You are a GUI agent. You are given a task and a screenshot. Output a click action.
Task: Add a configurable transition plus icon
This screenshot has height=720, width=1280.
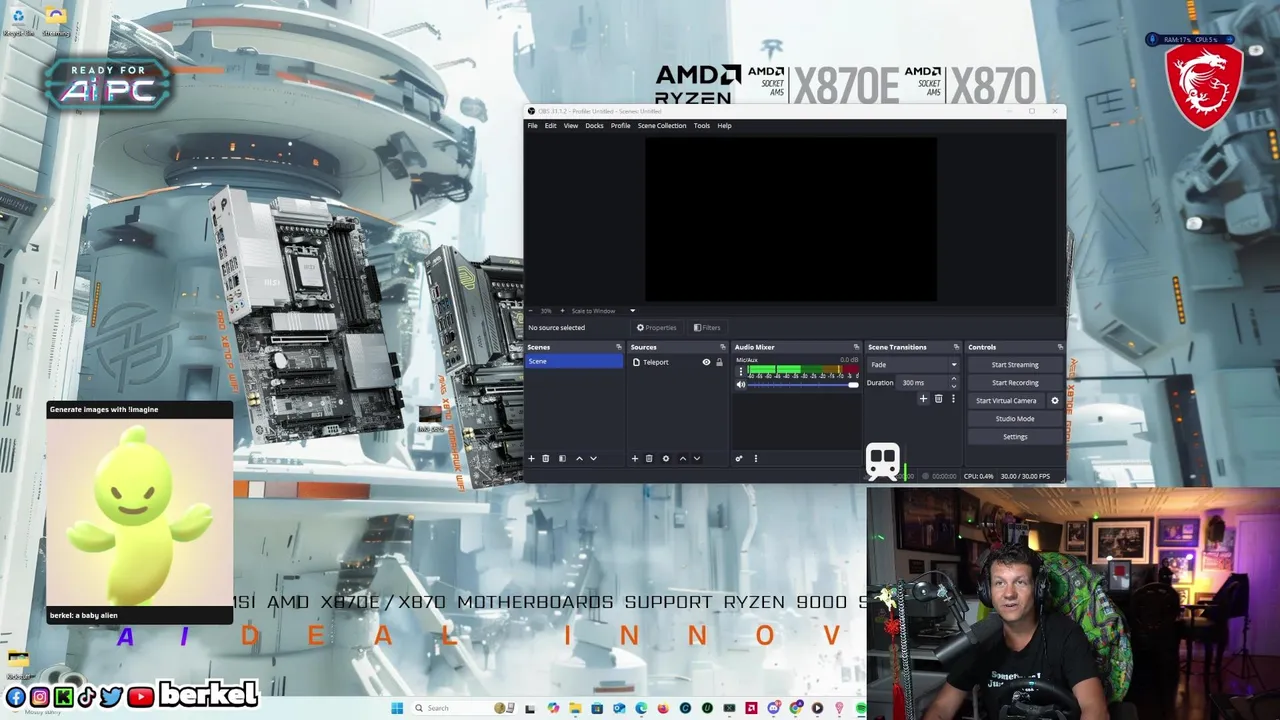pos(923,399)
